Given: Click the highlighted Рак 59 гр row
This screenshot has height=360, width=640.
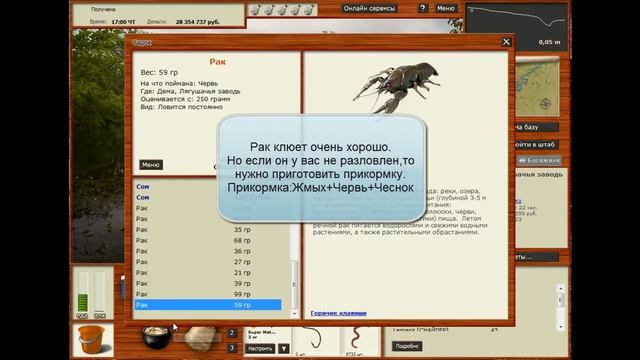Looking at the screenshot, I should coord(208,304).
